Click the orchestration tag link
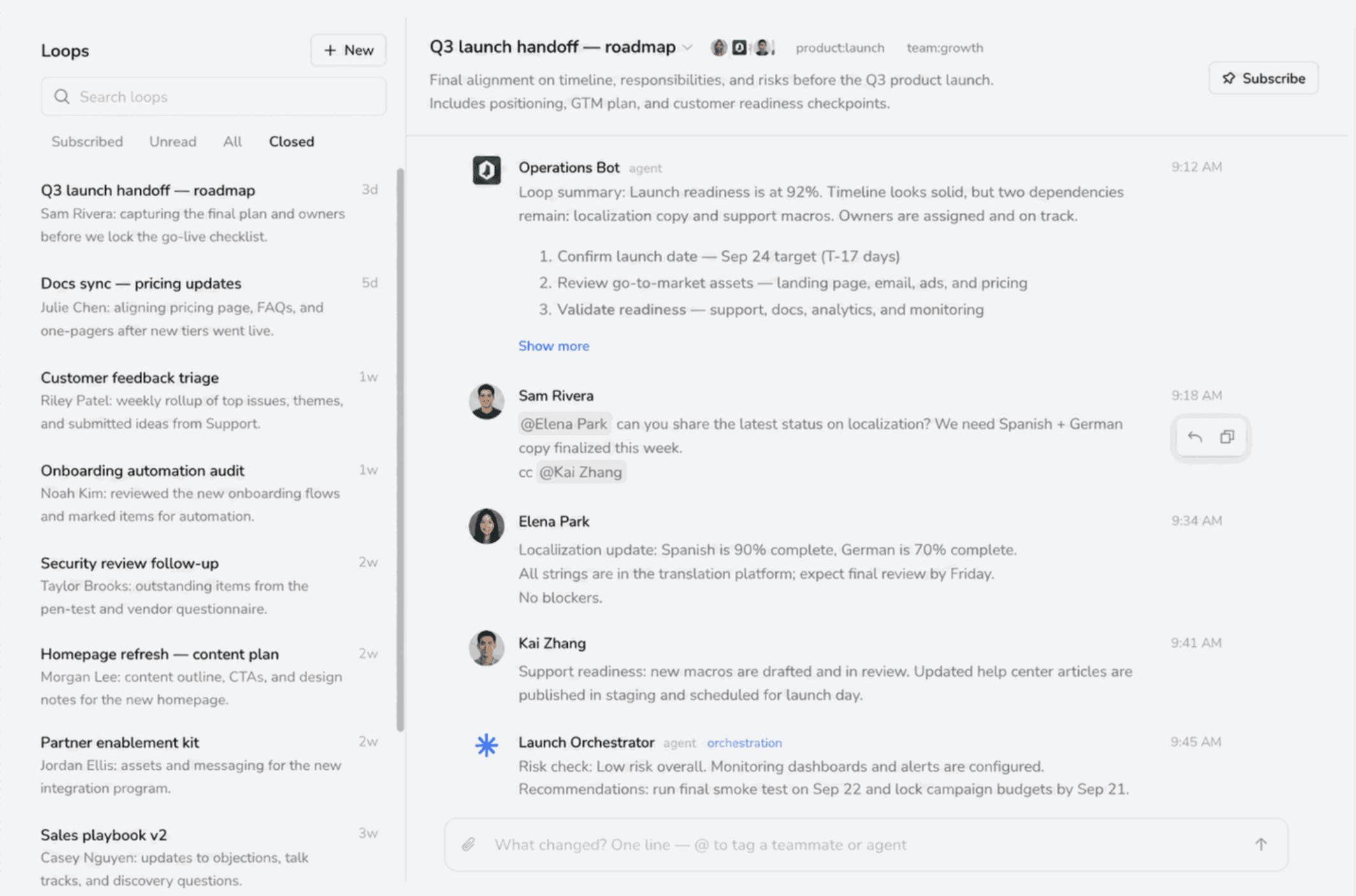This screenshot has width=1356, height=896. click(744, 743)
